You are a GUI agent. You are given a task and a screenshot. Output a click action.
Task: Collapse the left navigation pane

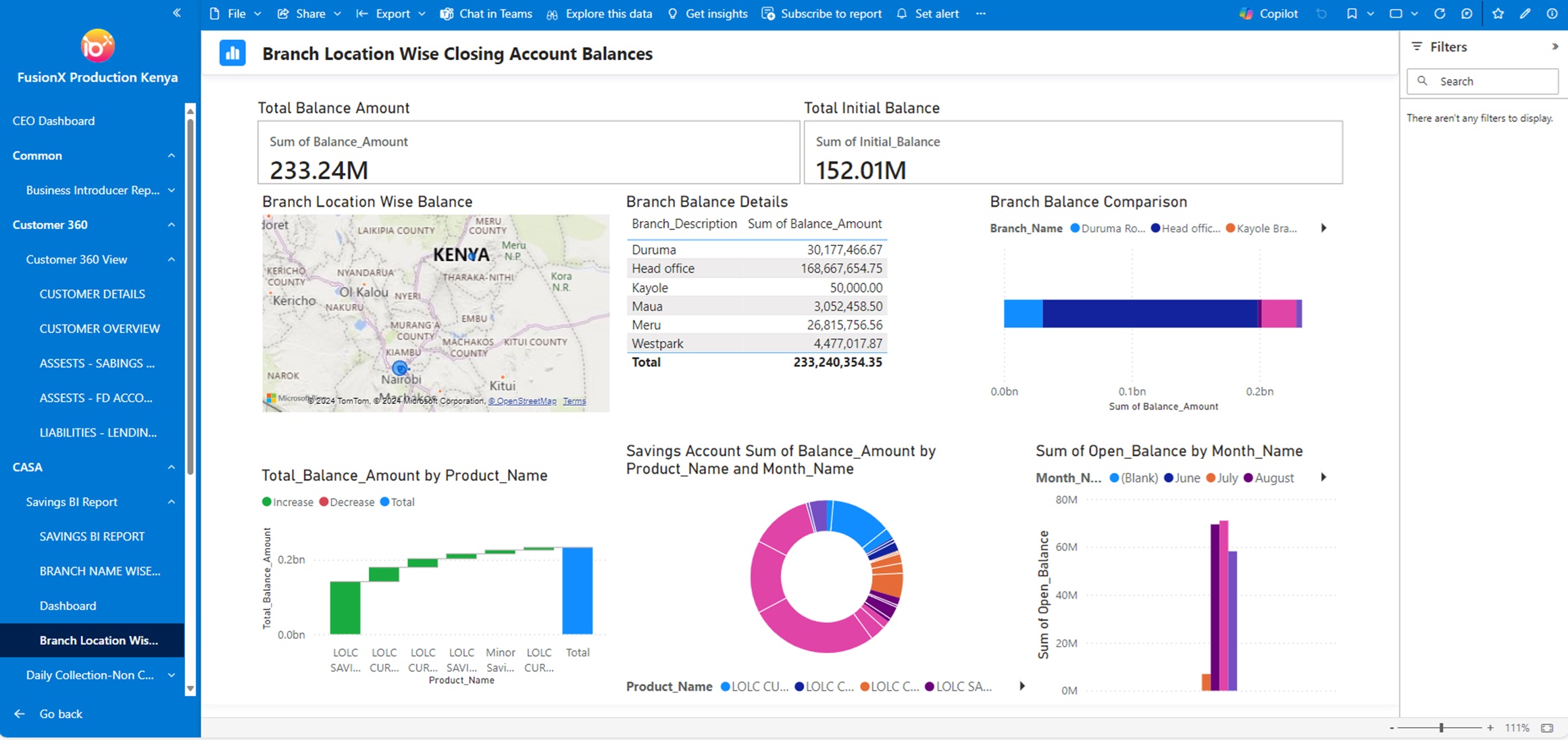click(x=177, y=13)
